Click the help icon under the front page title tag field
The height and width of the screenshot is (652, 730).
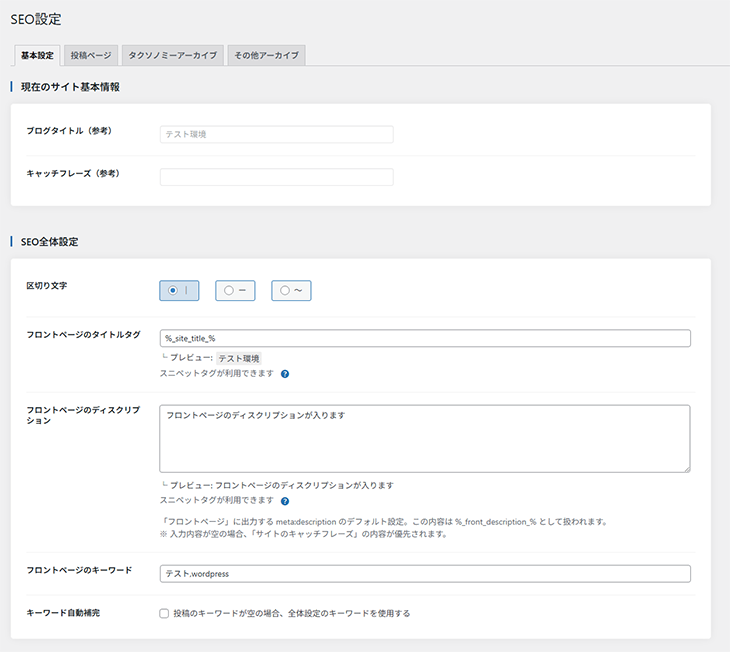[285, 374]
